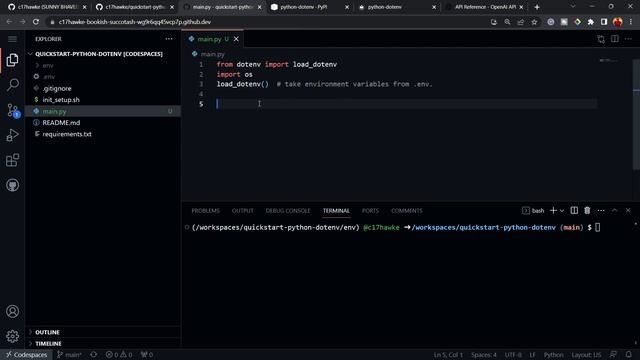Image resolution: width=640 pixels, height=360 pixels.
Task: Open the Source Control view
Action: [12, 110]
